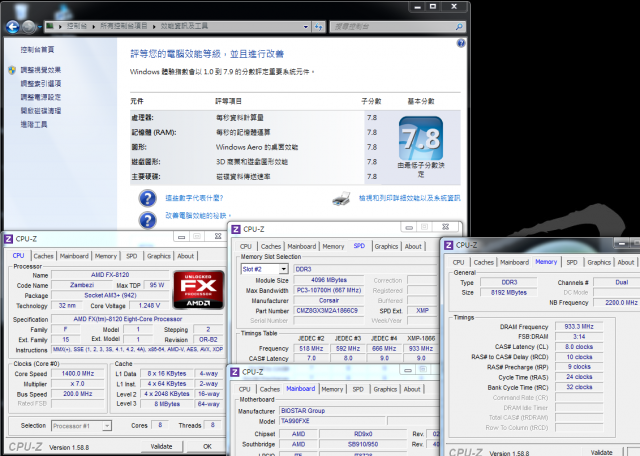Open SPD tab in the CPU window
The height and width of the screenshot is (456, 640).
(x=131, y=256)
